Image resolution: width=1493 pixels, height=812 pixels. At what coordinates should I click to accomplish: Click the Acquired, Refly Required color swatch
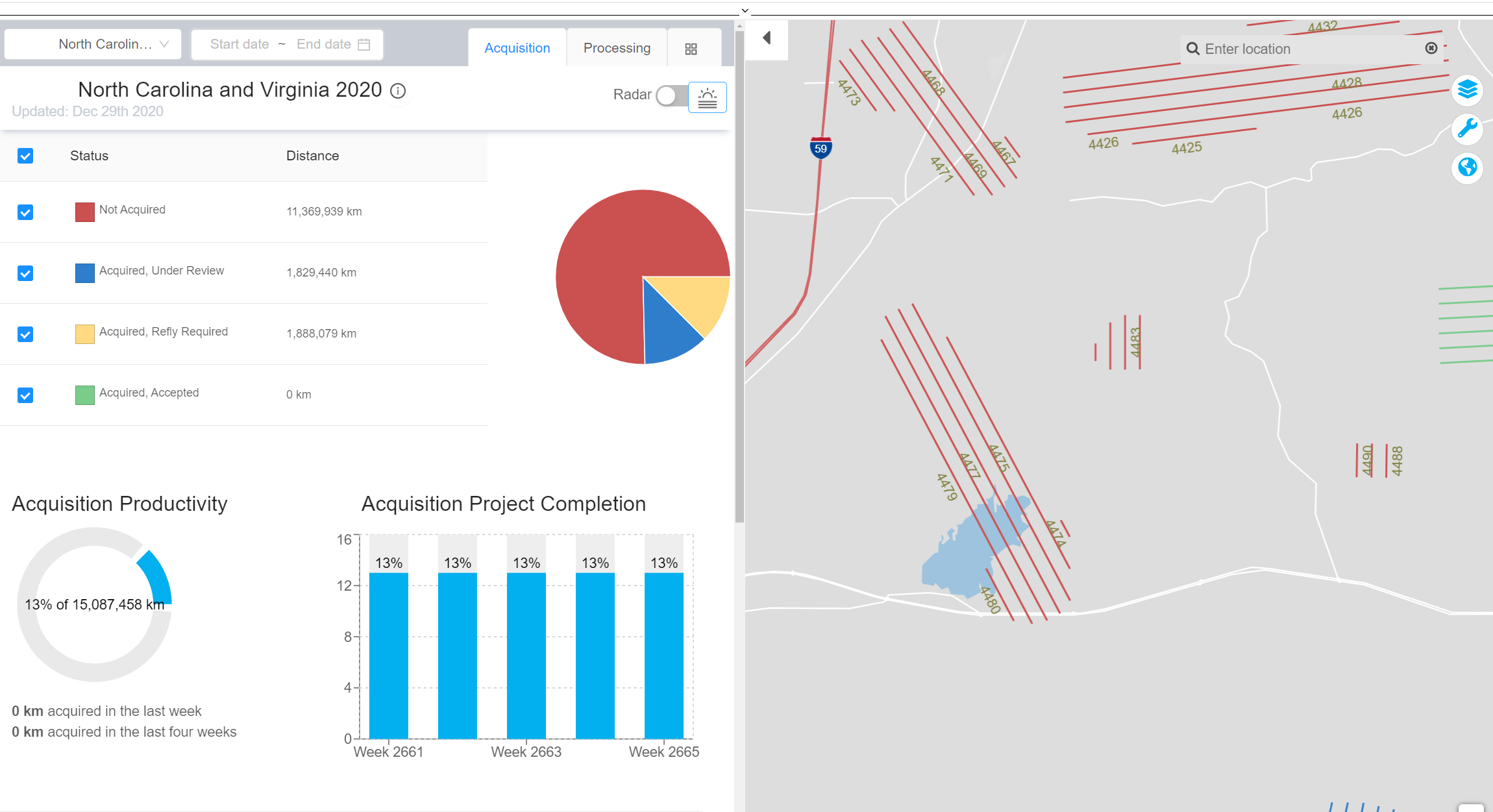click(84, 334)
